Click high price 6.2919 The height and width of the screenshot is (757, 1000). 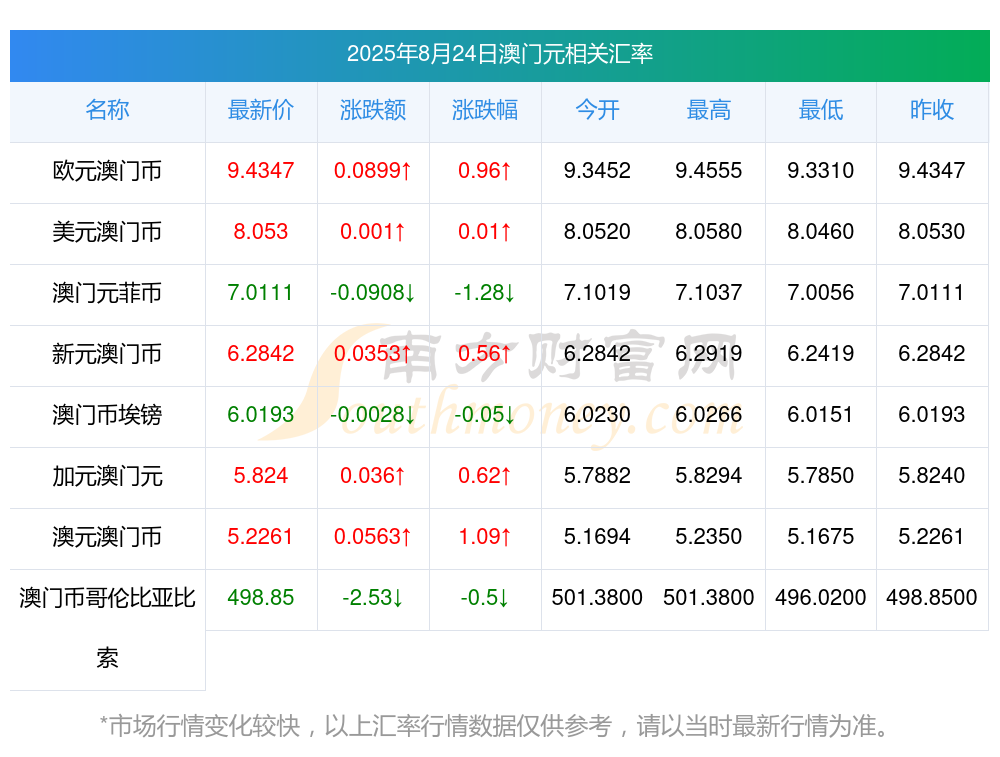709,353
